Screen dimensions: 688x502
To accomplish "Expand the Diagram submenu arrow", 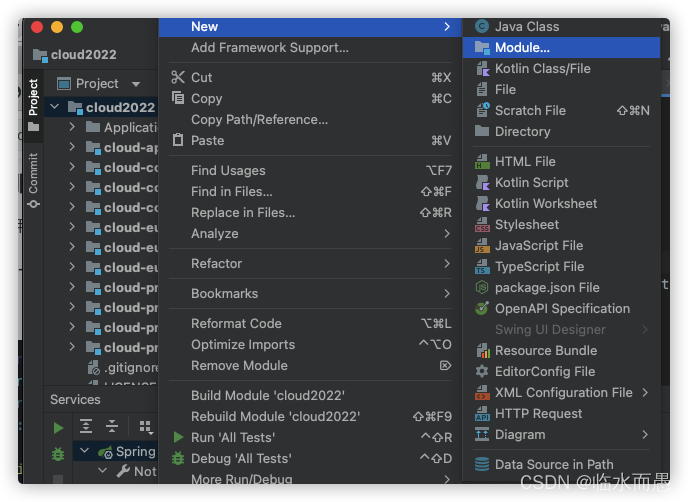I will (645, 434).
